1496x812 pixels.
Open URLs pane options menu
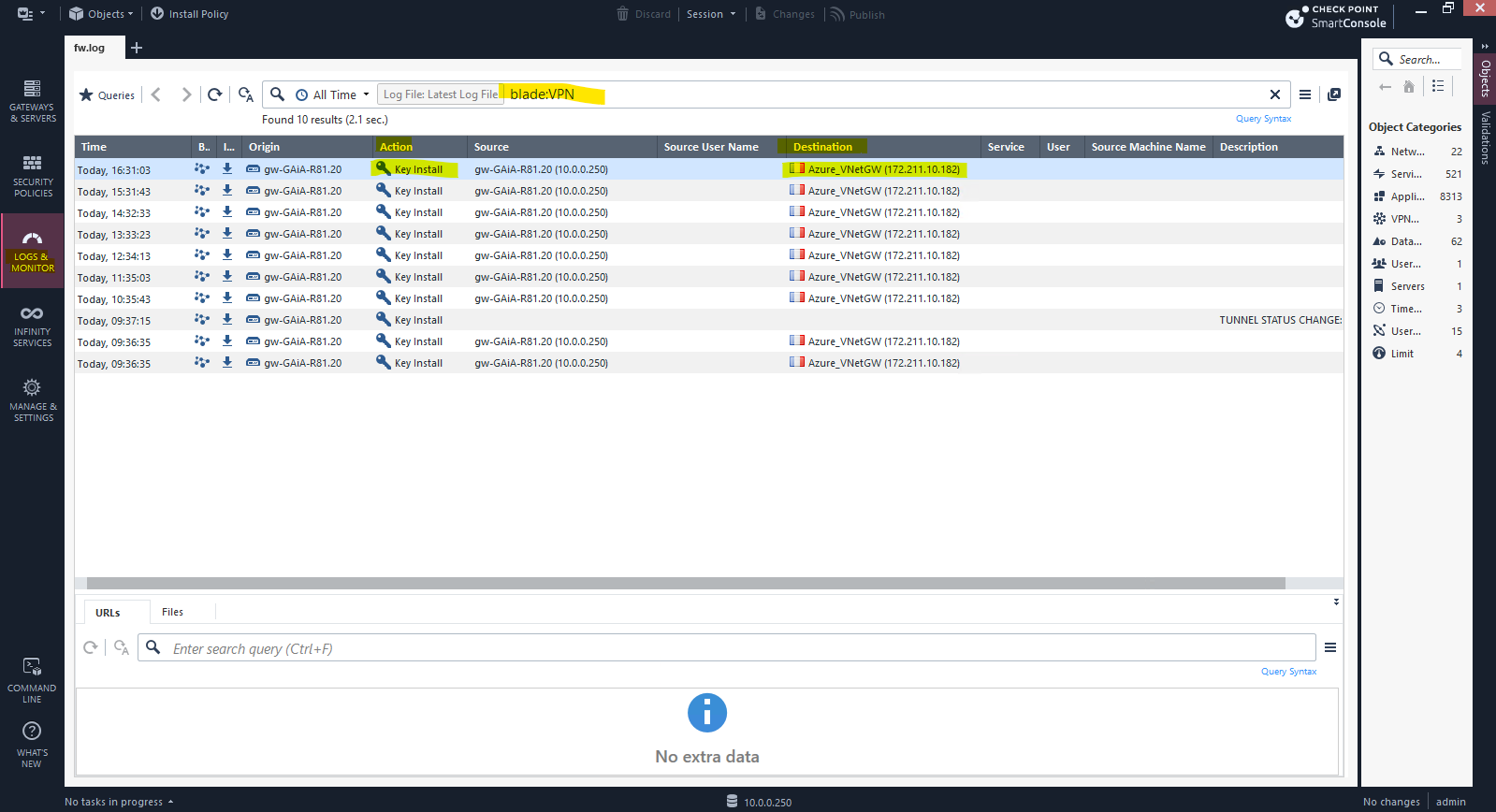click(x=1330, y=647)
